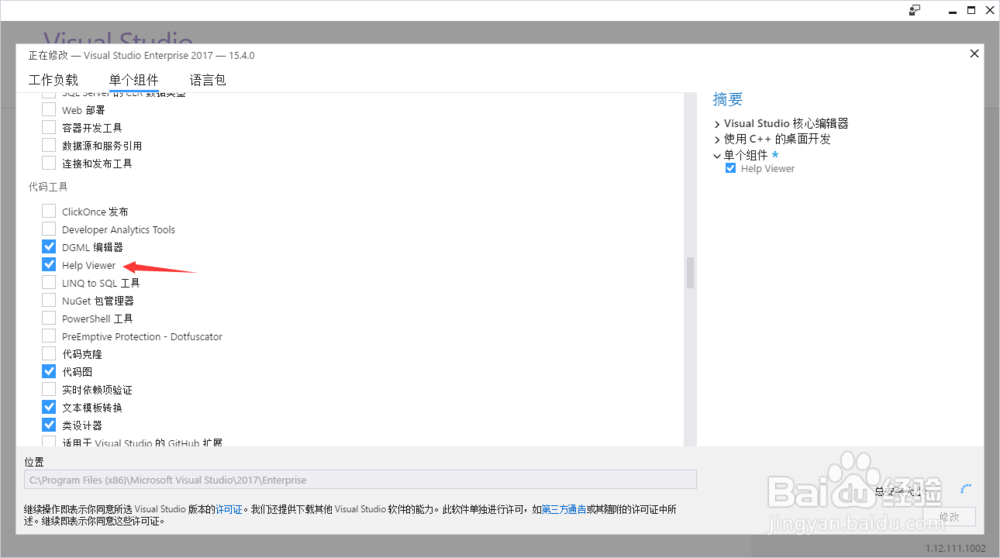Minimize the Visual Studio Installer window
This screenshot has width=1000, height=558.
[x=952, y=11]
